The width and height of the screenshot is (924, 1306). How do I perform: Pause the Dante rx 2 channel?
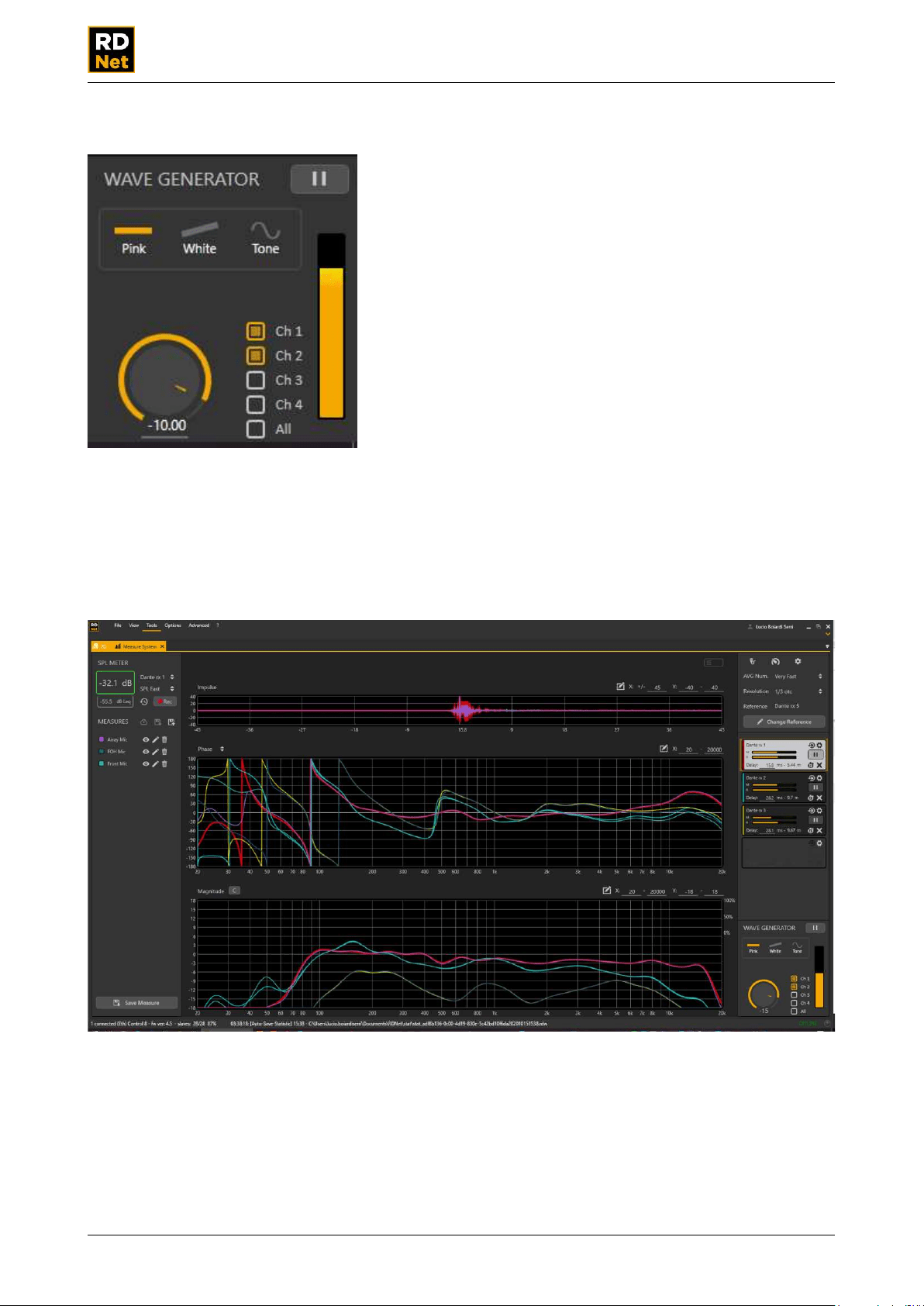[815, 787]
